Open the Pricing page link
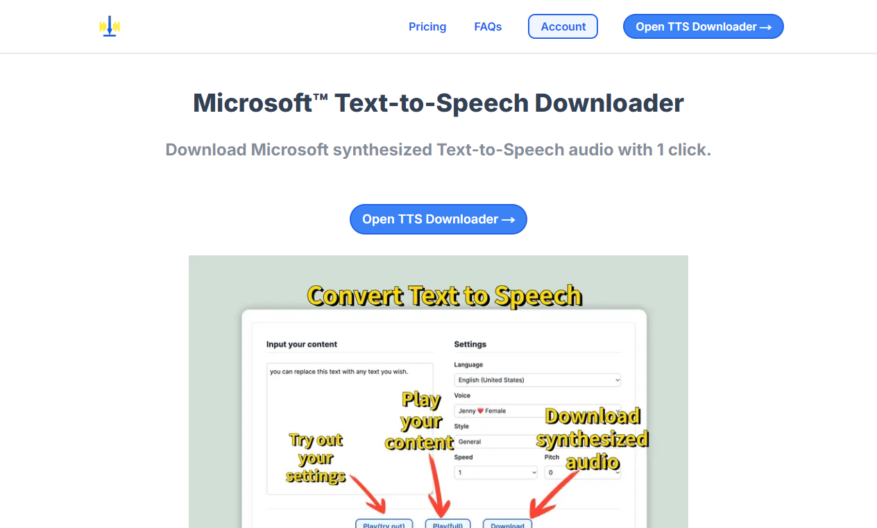Viewport: 877px width, 528px height. pyautogui.click(x=427, y=27)
